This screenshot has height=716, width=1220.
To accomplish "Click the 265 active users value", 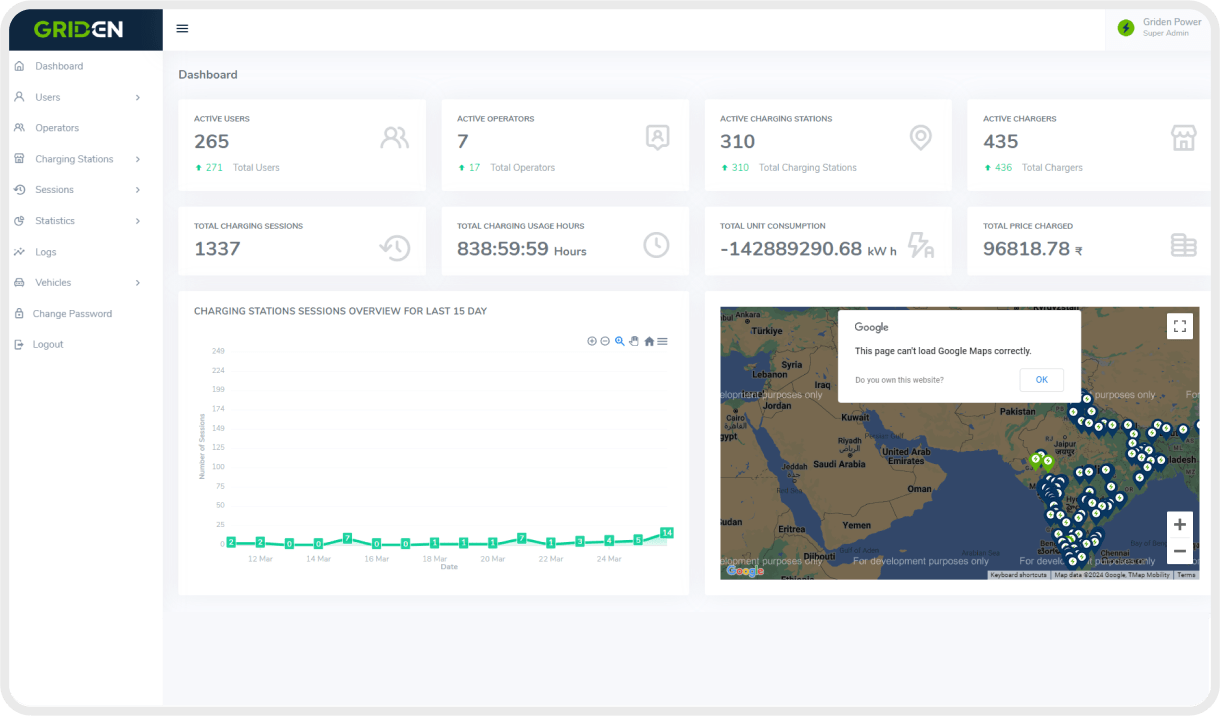I will pos(212,142).
